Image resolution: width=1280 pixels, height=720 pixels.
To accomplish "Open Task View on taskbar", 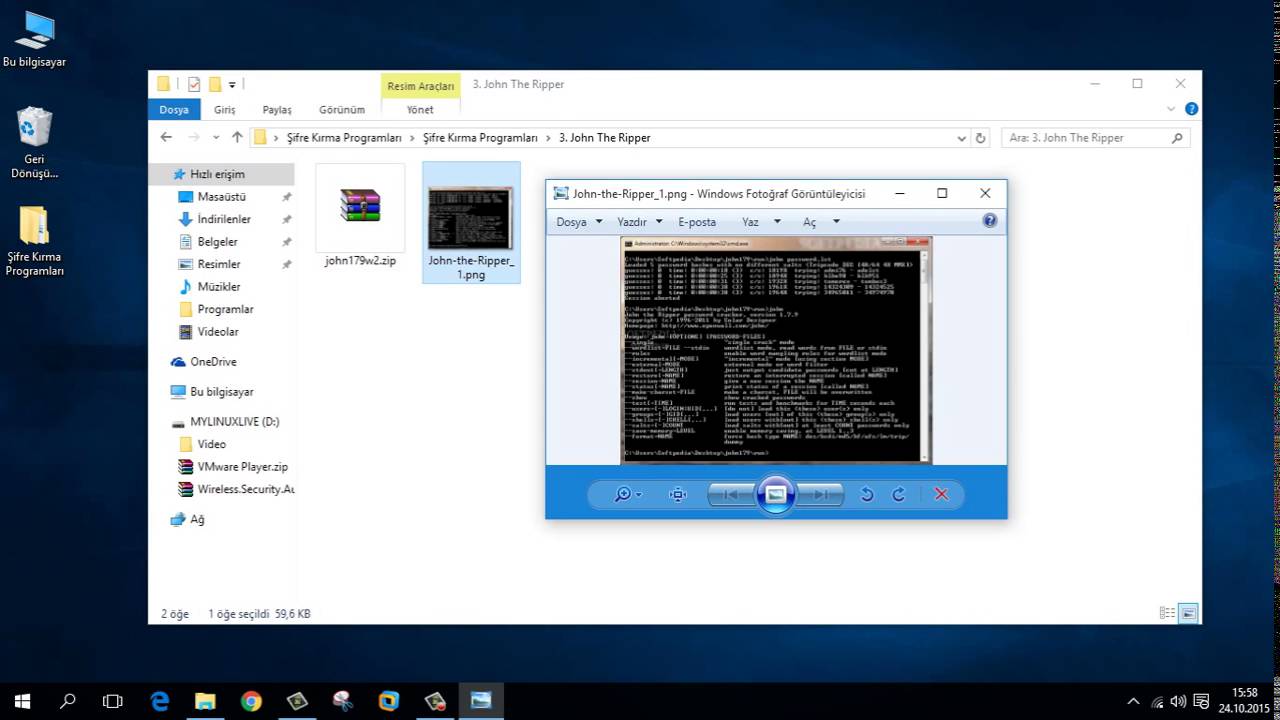I will click(x=113, y=702).
